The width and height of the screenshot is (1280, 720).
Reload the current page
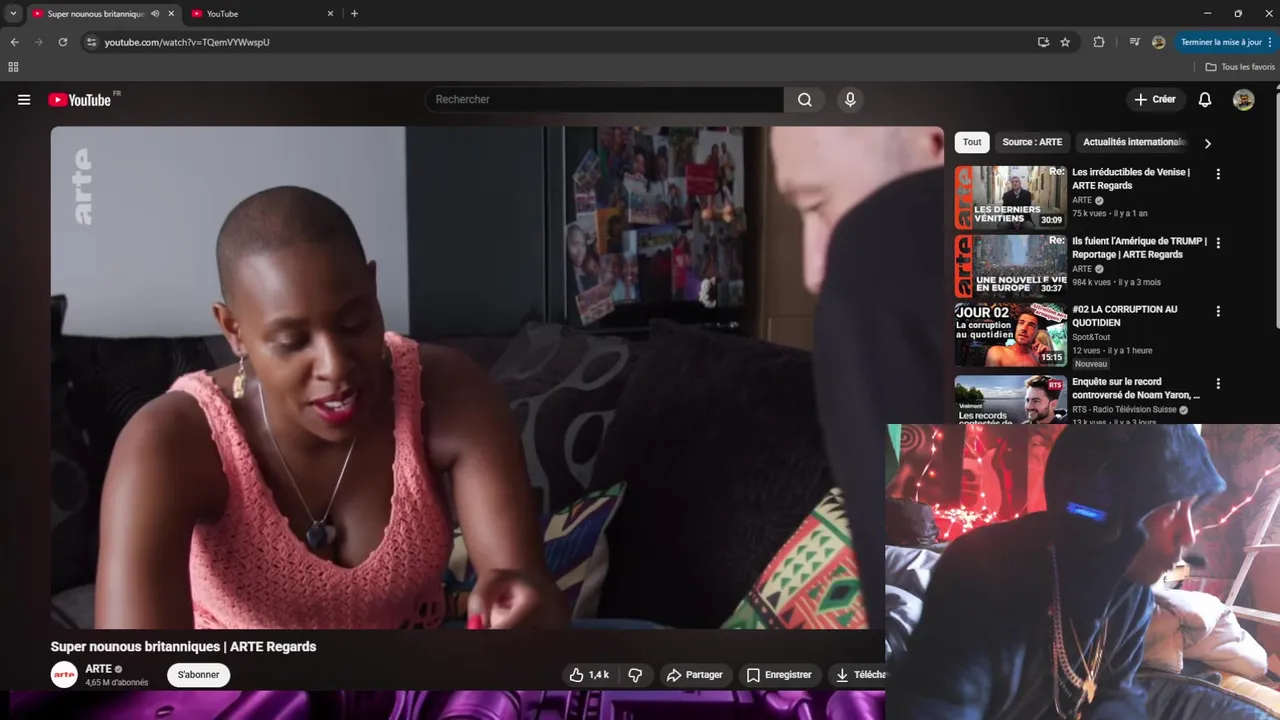coord(63,42)
